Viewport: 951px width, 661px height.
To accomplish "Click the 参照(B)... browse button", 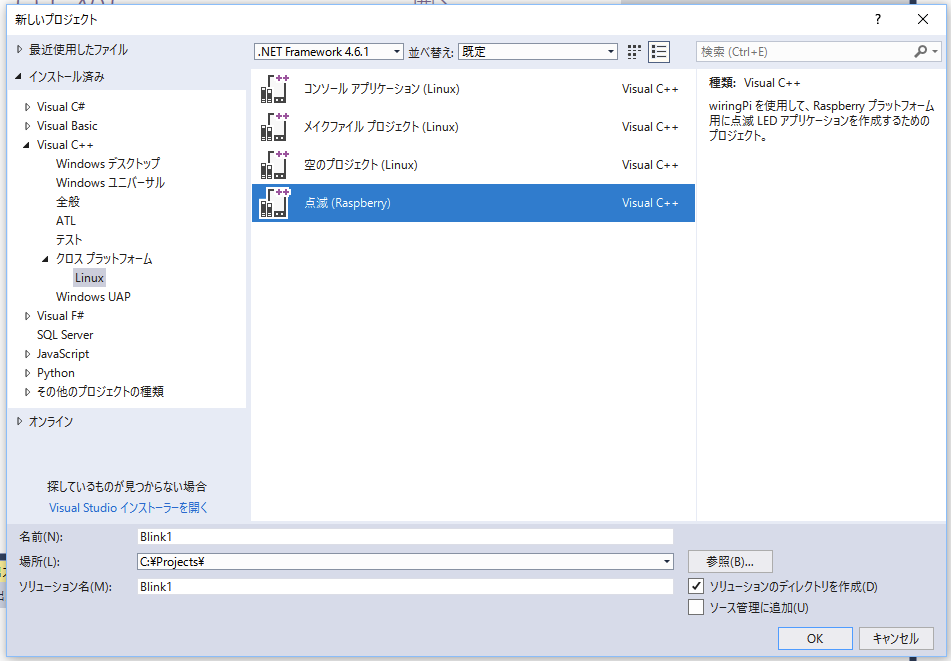I will [730, 562].
